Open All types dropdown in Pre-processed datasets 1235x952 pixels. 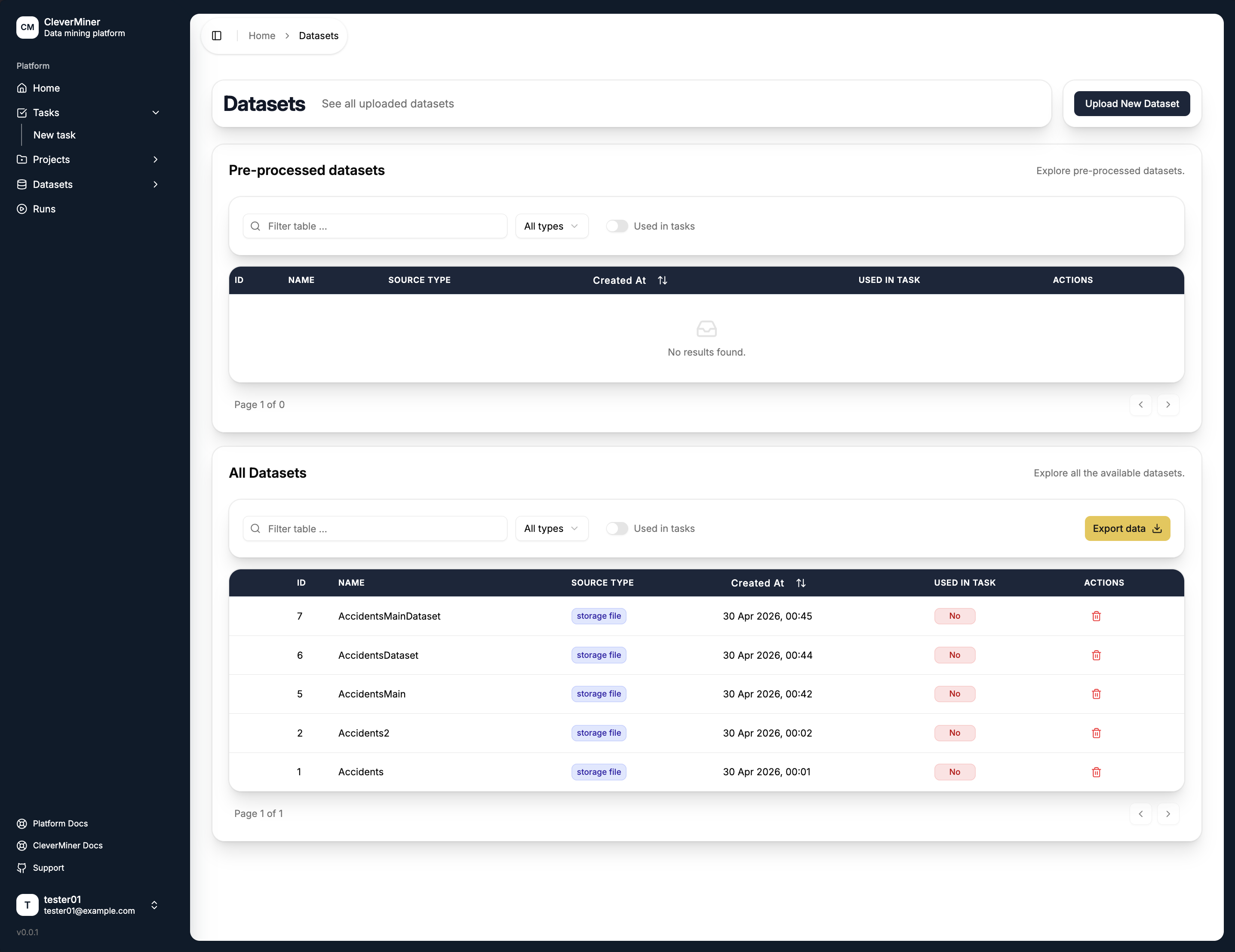(x=551, y=226)
